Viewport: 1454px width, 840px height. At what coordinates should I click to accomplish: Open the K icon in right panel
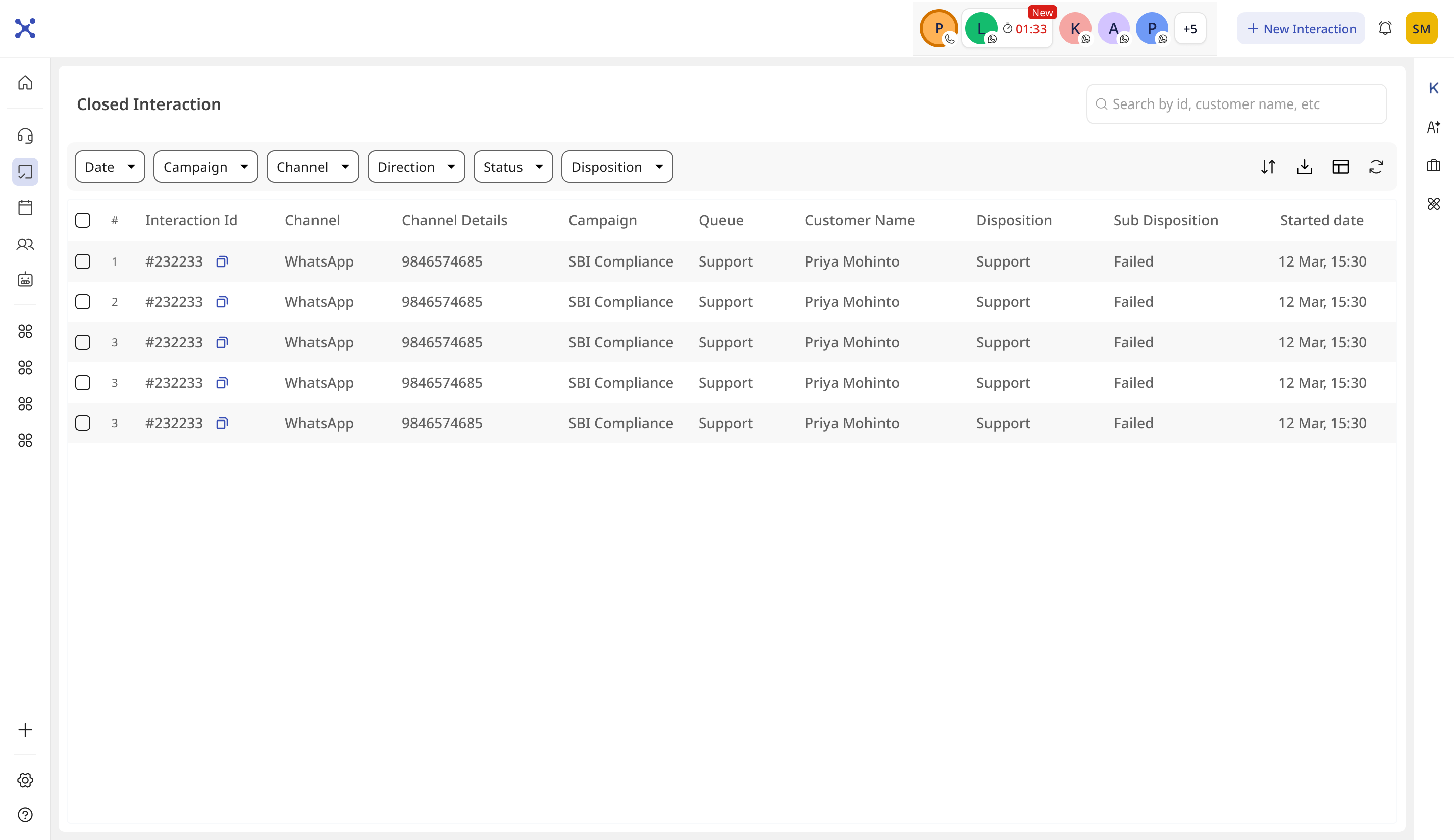click(1433, 88)
